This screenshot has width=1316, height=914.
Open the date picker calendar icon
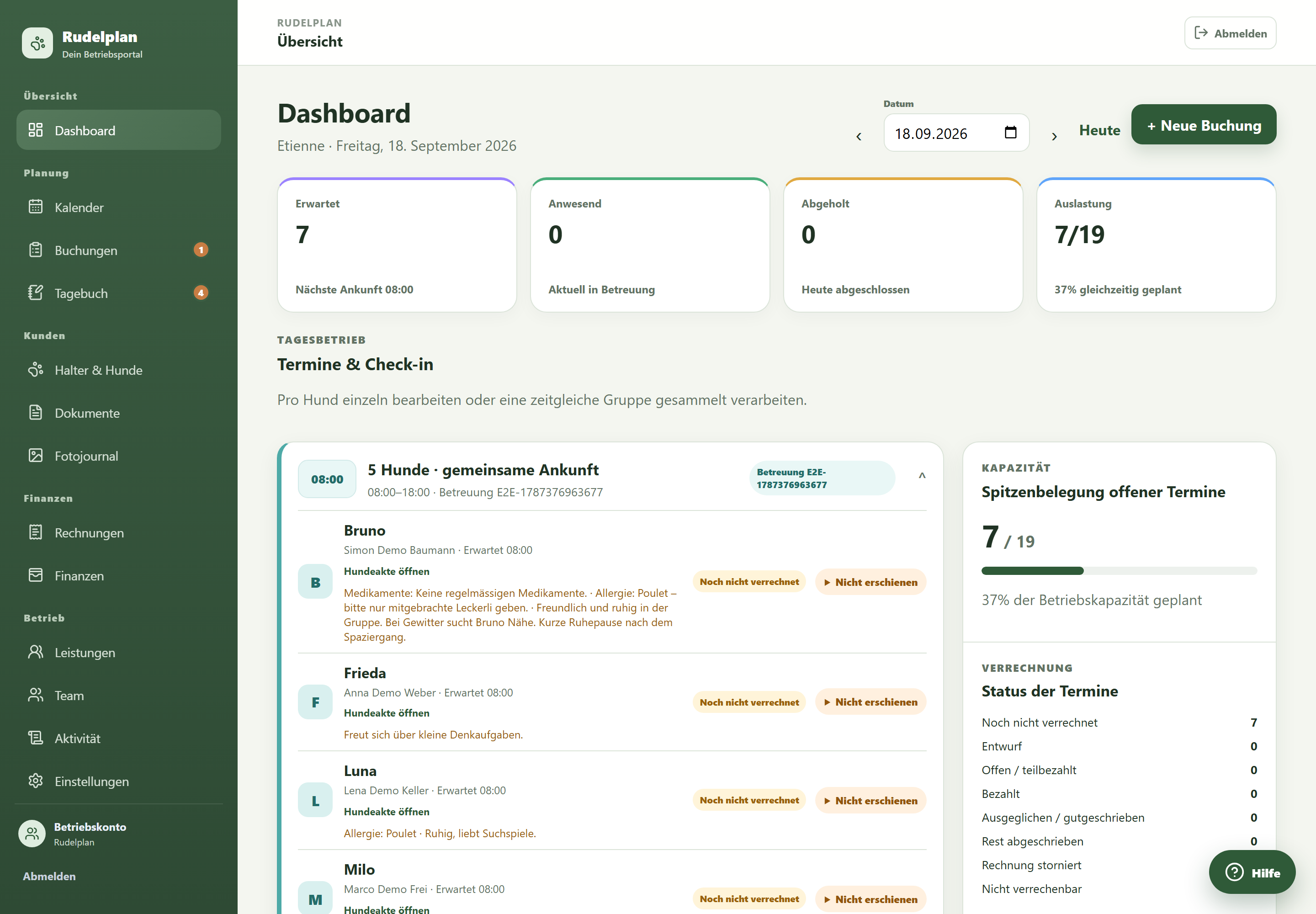click(1011, 132)
